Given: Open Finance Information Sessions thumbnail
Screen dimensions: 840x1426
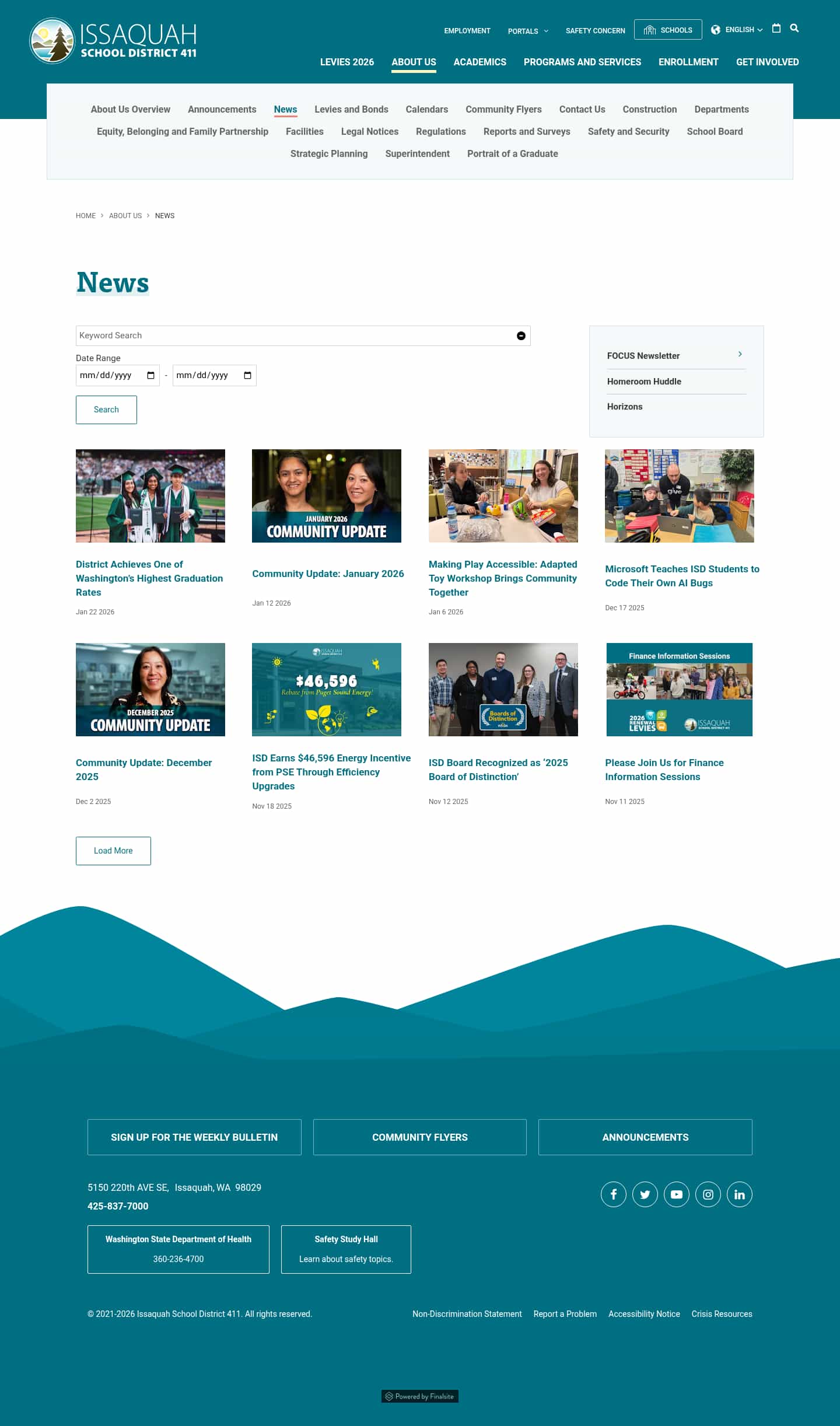Looking at the screenshot, I should [x=680, y=690].
